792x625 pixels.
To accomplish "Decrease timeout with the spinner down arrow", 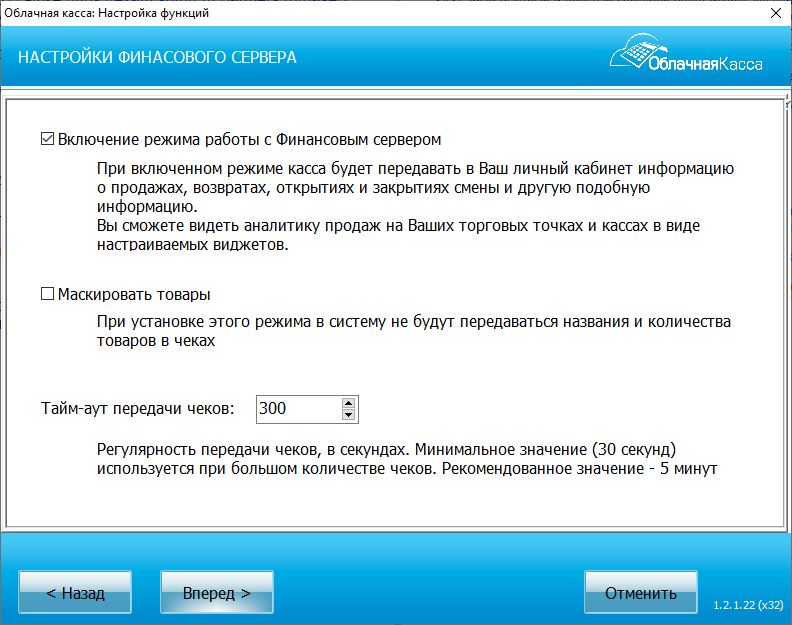I will click(x=348, y=415).
